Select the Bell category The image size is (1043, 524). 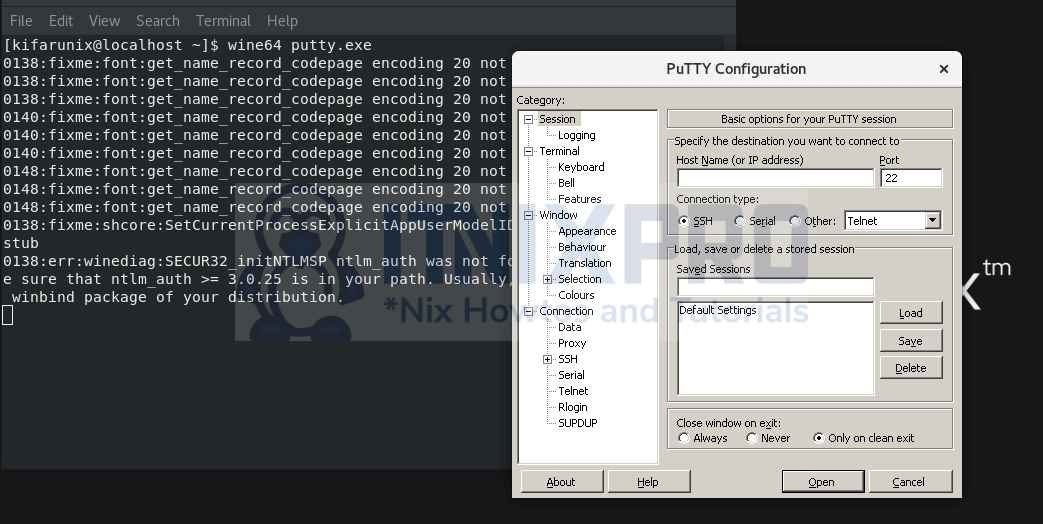tap(566, 183)
